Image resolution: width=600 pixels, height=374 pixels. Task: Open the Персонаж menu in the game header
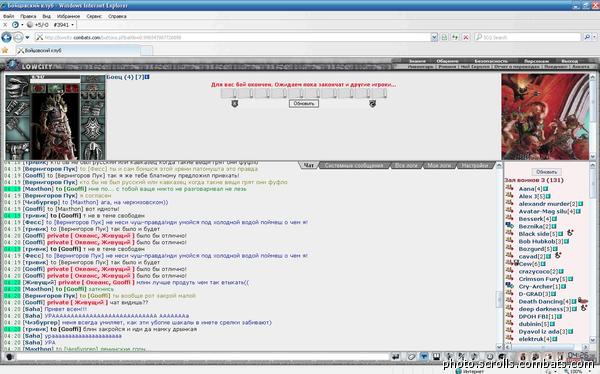coord(536,61)
